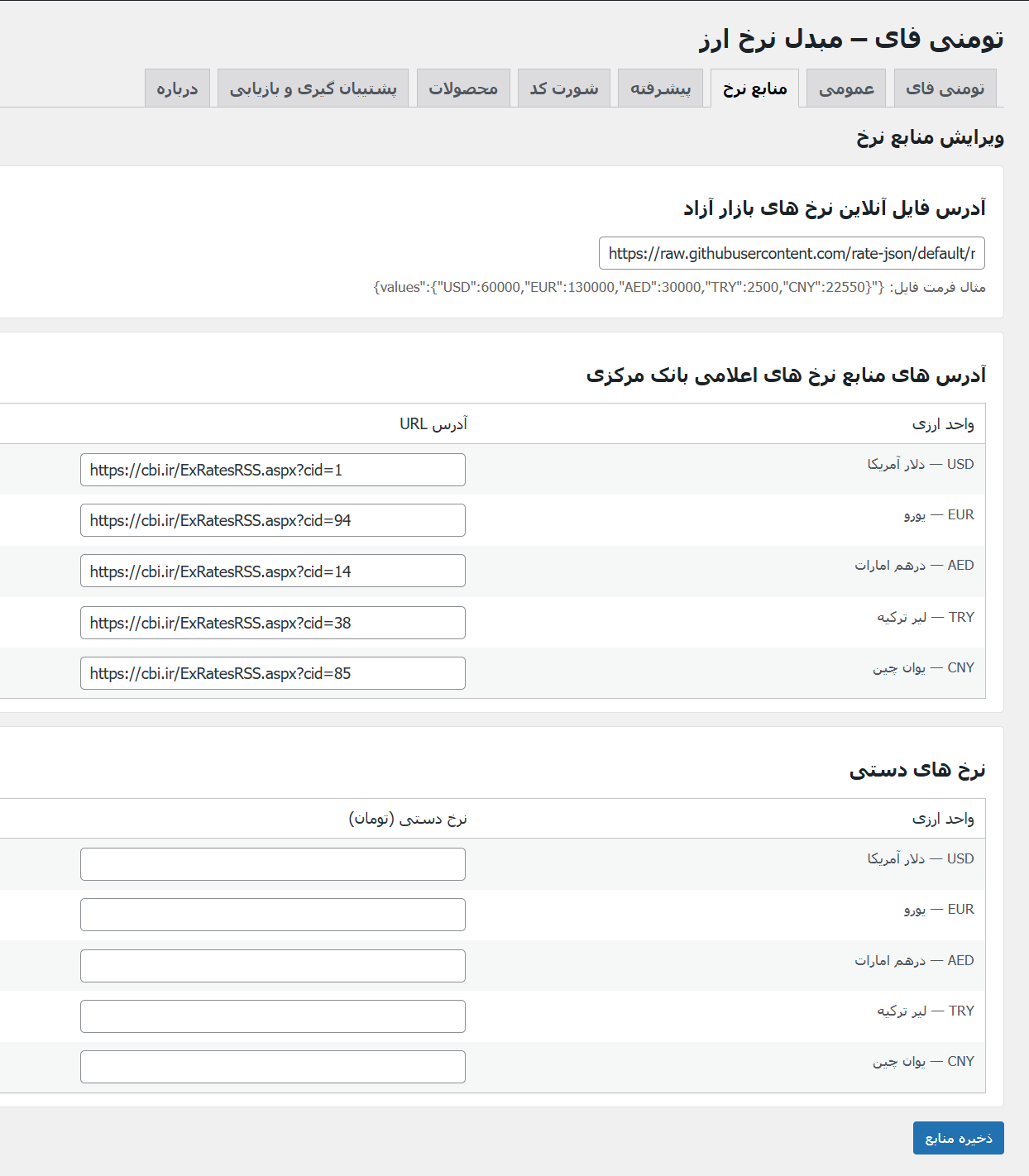Image resolution: width=1029 pixels, height=1176 pixels.
Task: Click the TRY cid=38 URL field
Action: pyautogui.click(x=272, y=622)
